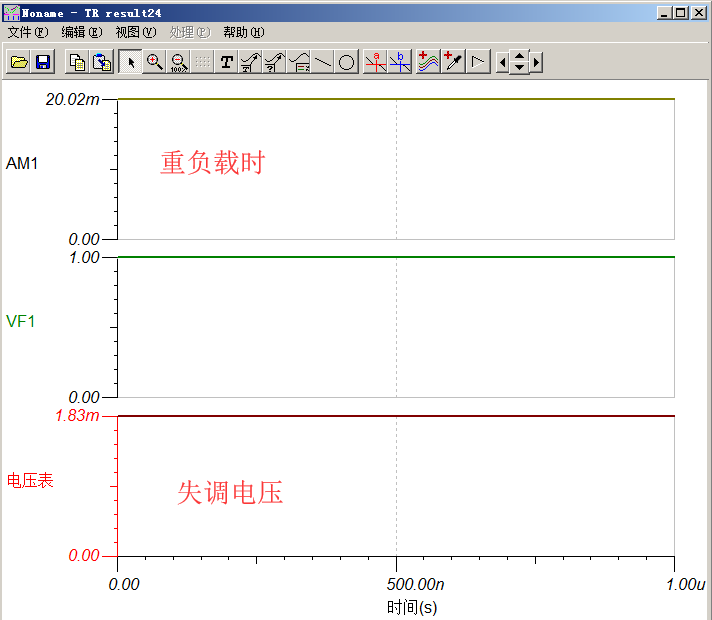Click the Copy icon in toolbar
712x620 pixels.
coord(77,62)
